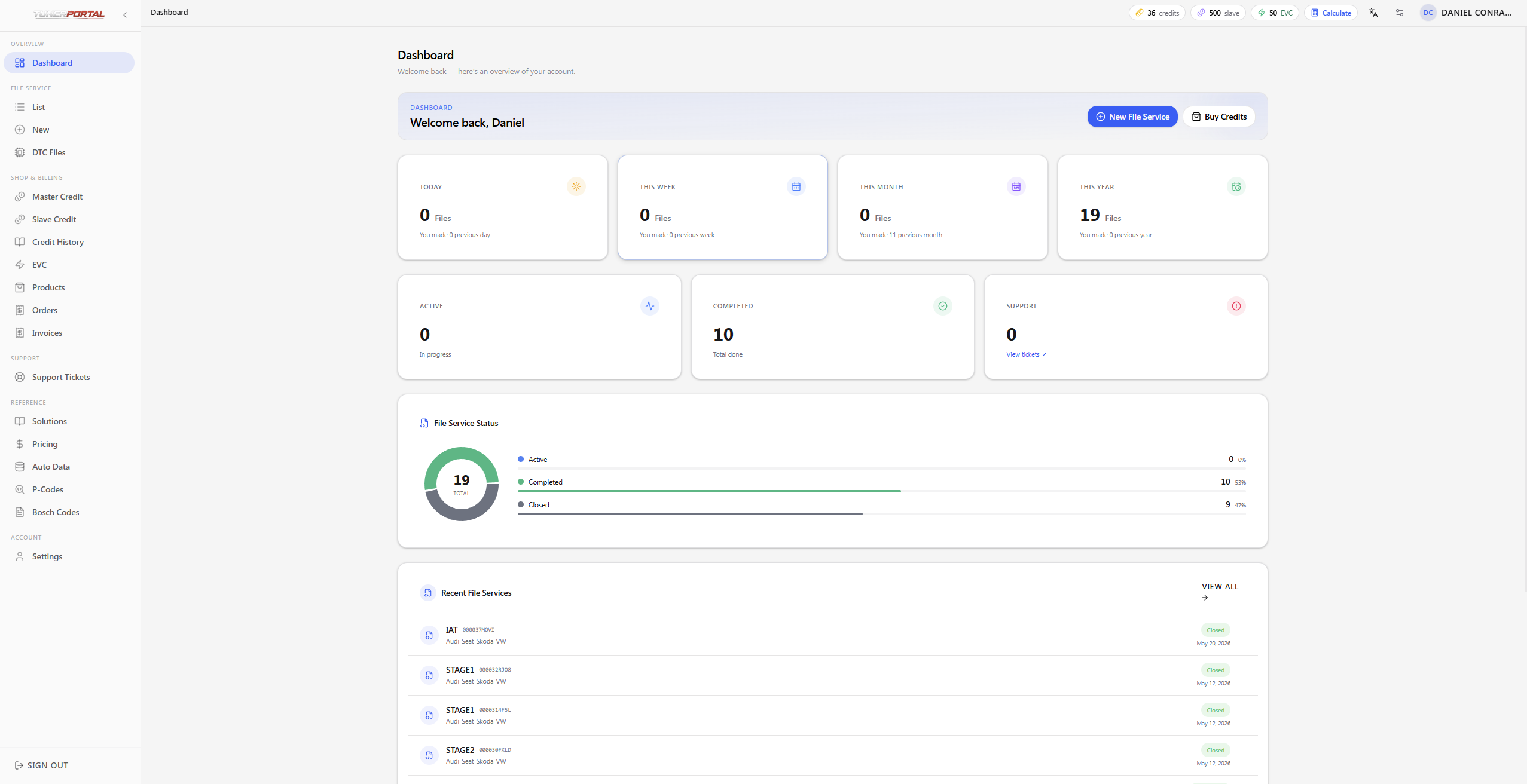Open View All recent file services
Image resolution: width=1527 pixels, height=784 pixels.
[1220, 592]
